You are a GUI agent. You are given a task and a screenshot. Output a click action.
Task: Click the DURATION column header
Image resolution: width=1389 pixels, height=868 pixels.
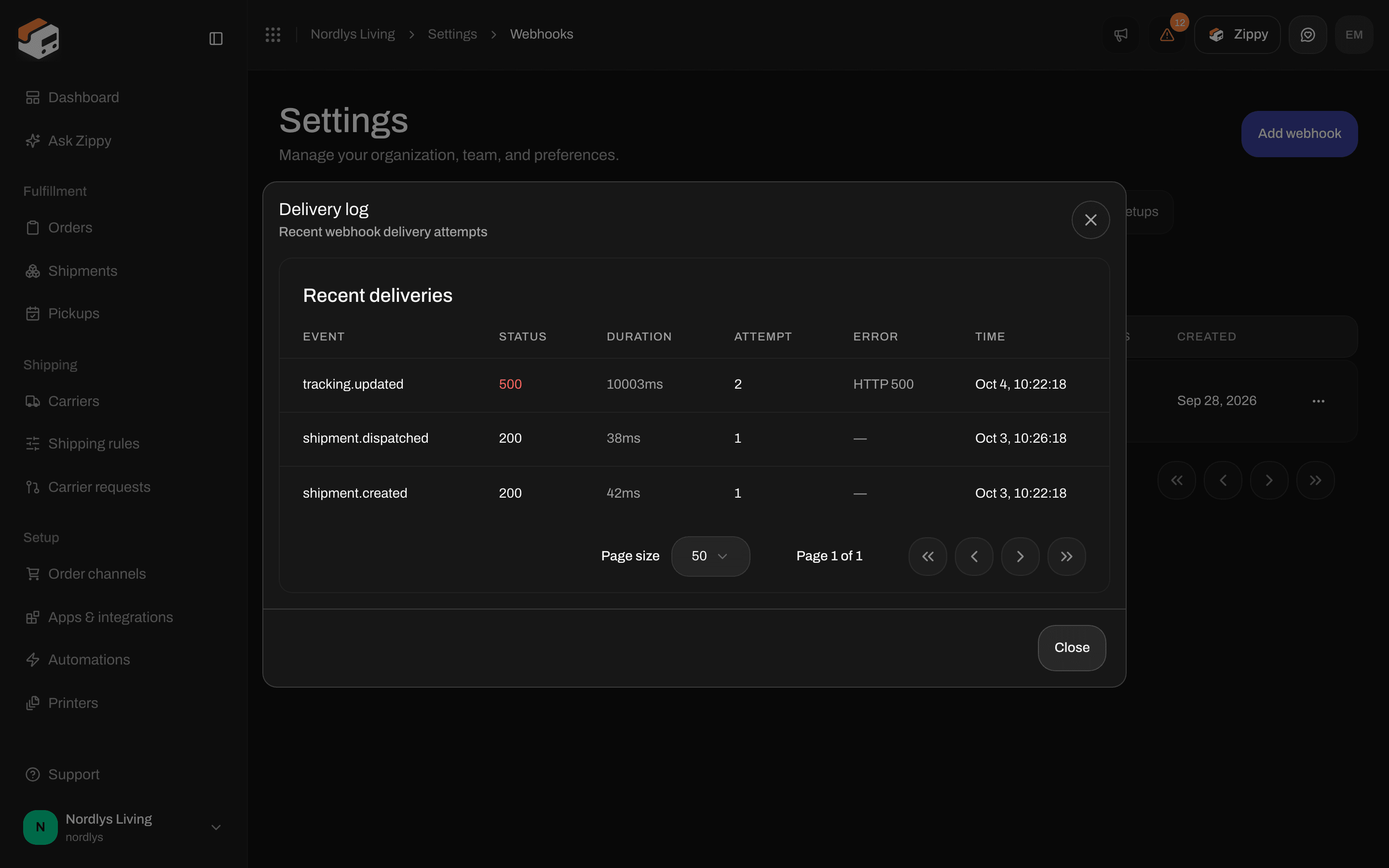[x=639, y=337]
